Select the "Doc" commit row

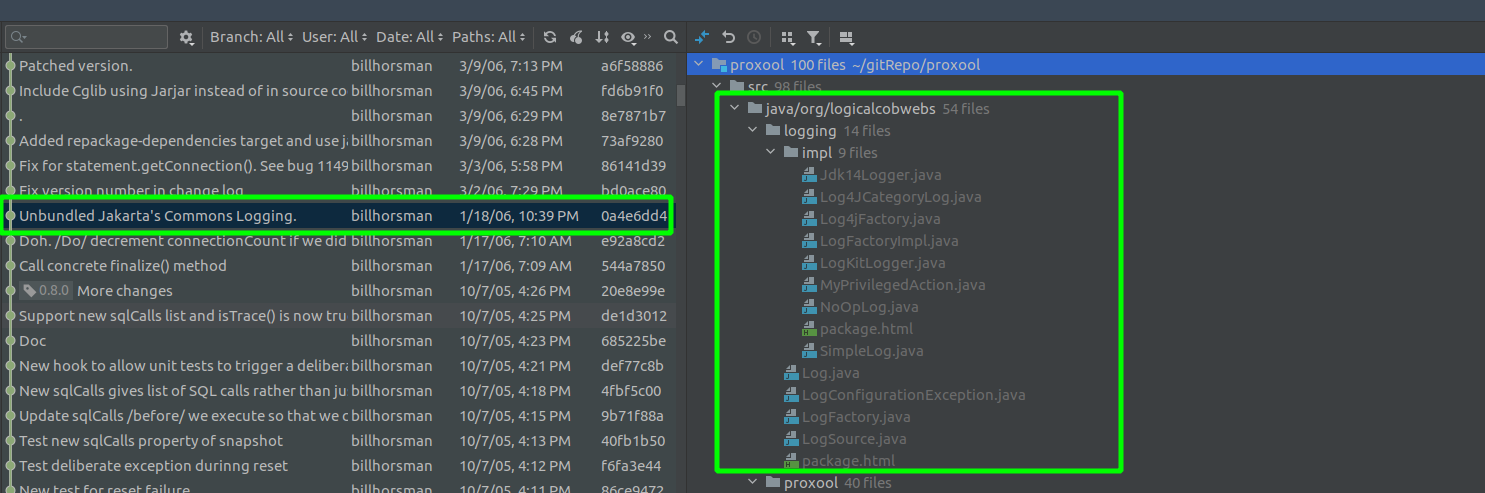(x=339, y=341)
